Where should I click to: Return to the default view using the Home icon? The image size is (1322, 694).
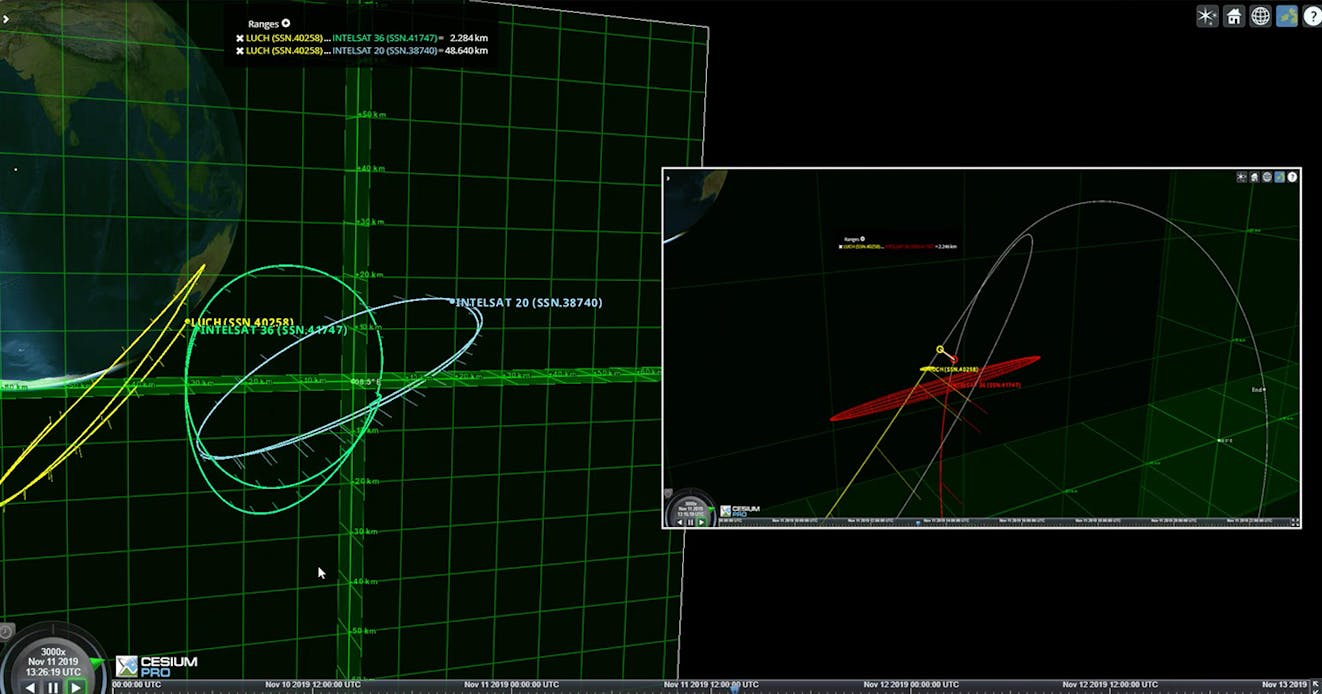(1233, 16)
